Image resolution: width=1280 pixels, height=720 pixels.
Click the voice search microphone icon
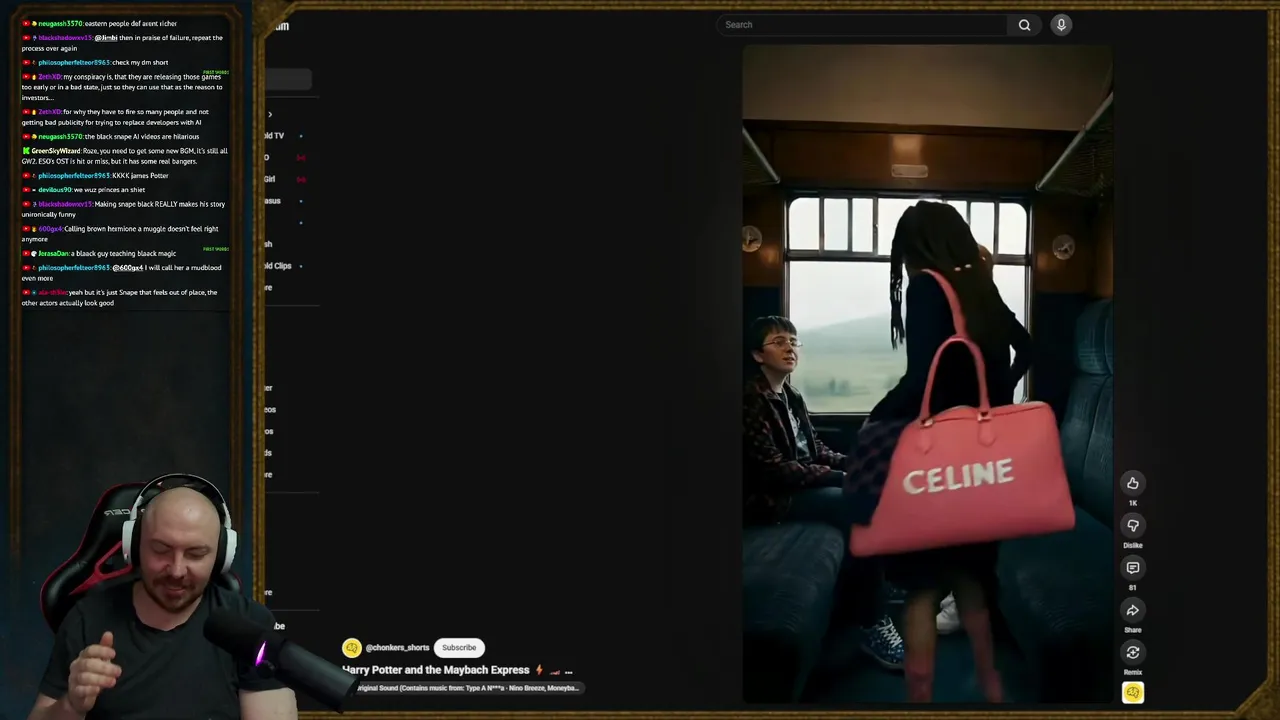[x=1061, y=25]
